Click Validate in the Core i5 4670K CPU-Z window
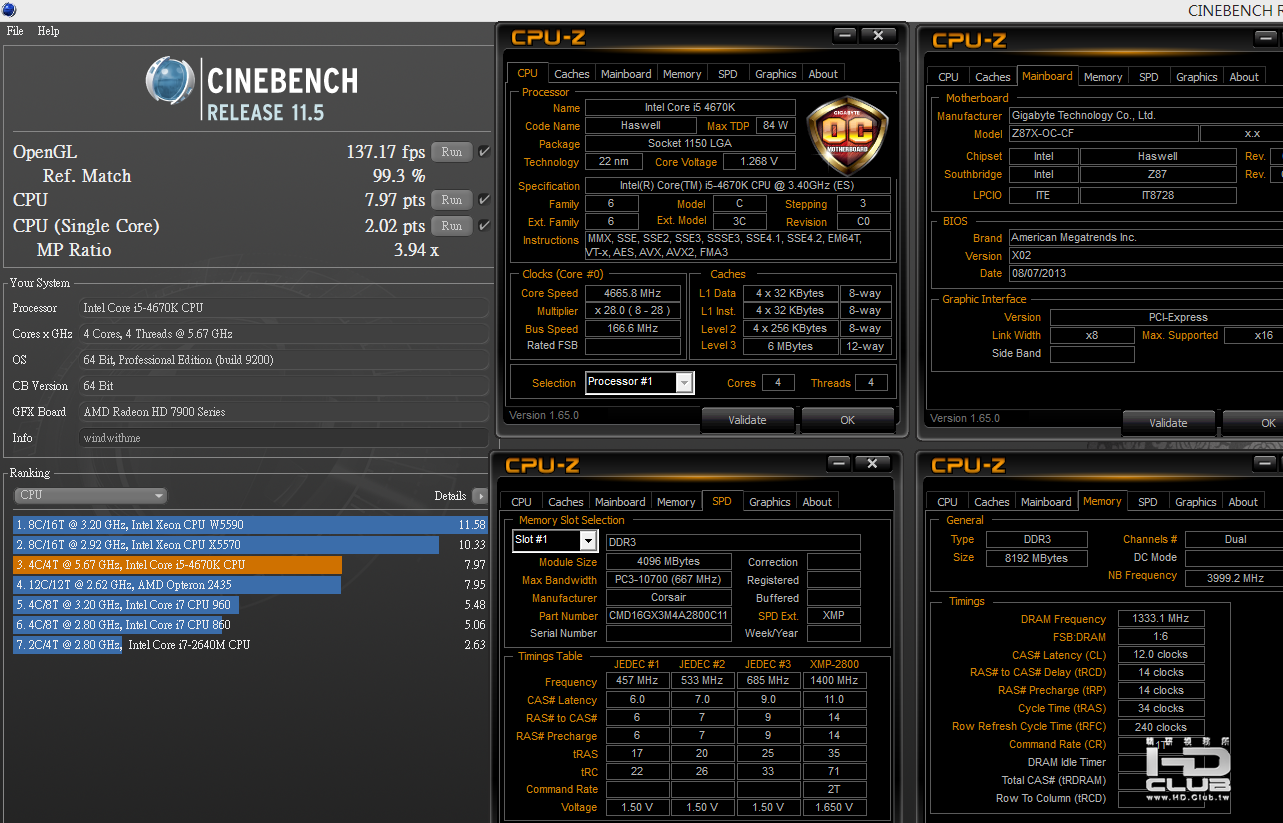Image resolution: width=1283 pixels, height=823 pixels. (748, 420)
